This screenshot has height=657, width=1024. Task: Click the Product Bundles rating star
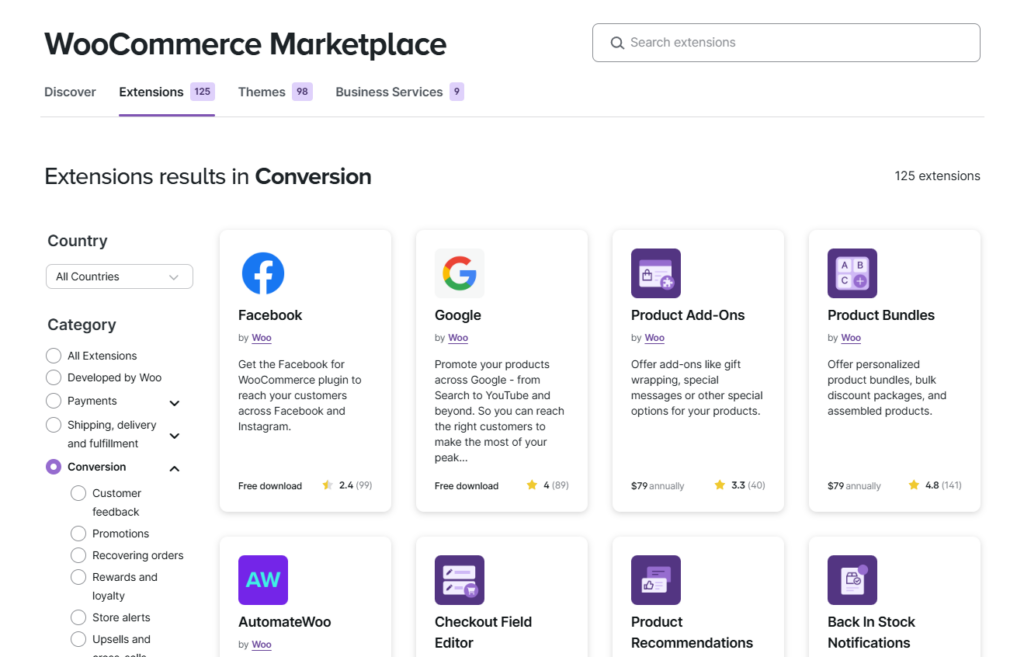(914, 485)
